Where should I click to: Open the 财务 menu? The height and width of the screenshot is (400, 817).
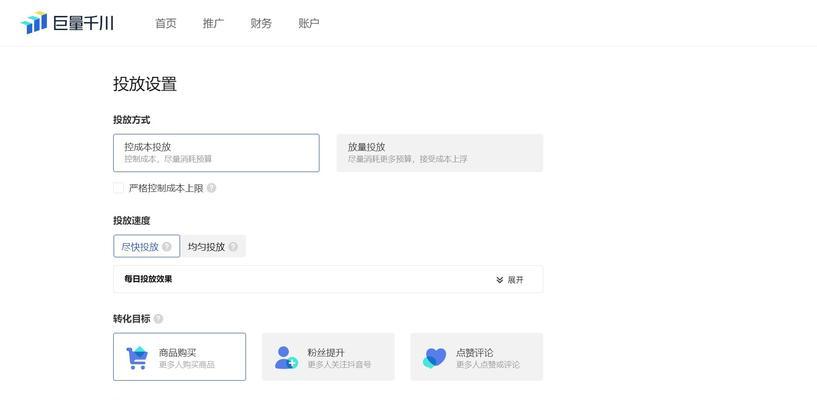[261, 23]
